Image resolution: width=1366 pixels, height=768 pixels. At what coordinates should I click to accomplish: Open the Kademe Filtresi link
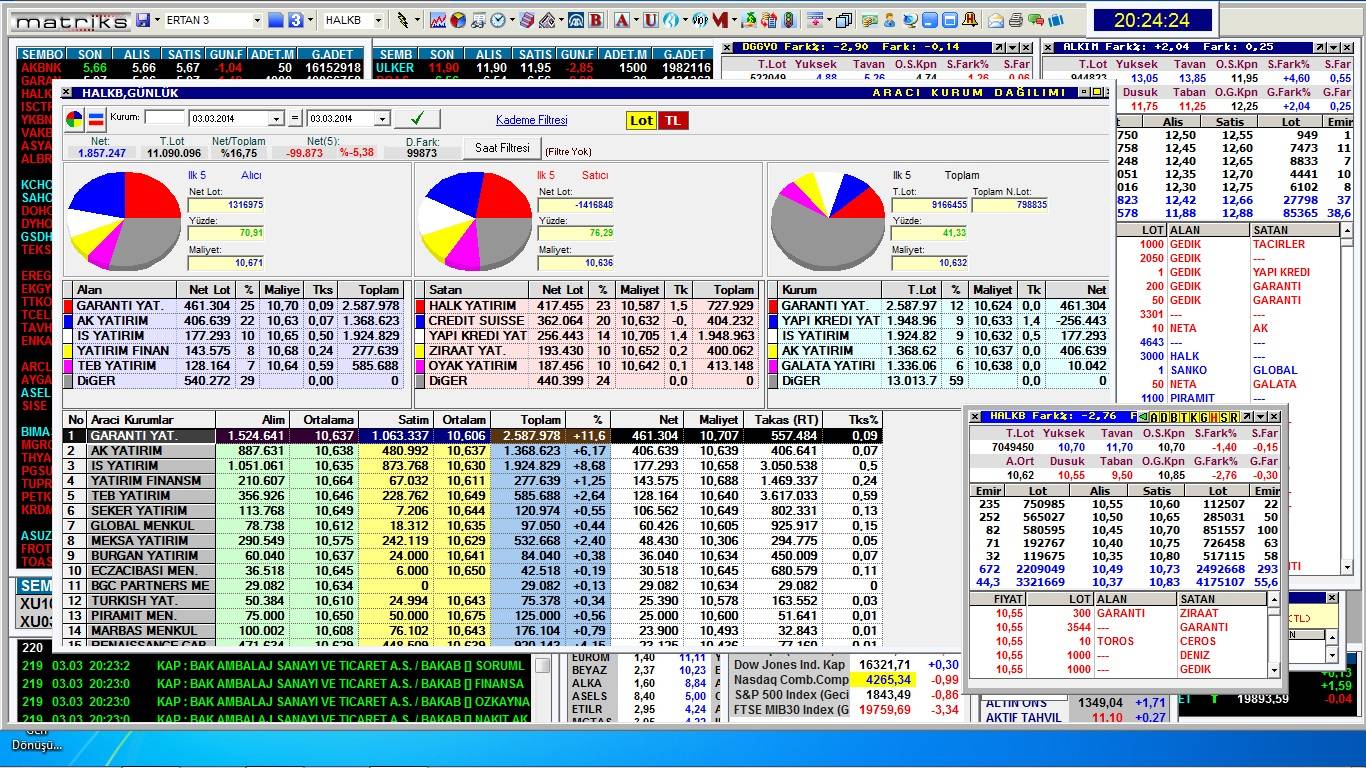tap(531, 120)
